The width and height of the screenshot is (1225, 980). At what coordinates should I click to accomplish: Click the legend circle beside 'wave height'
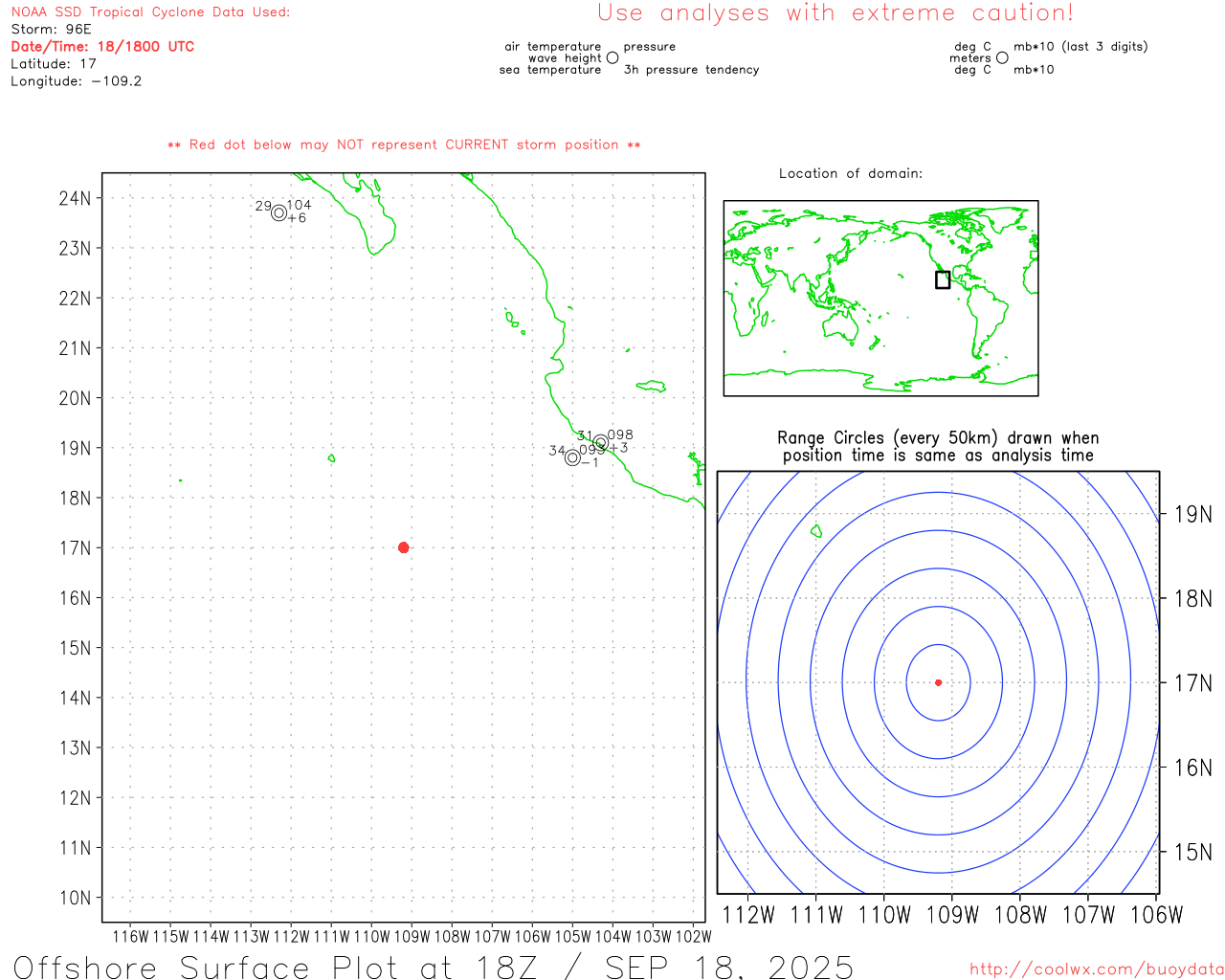coord(612,57)
